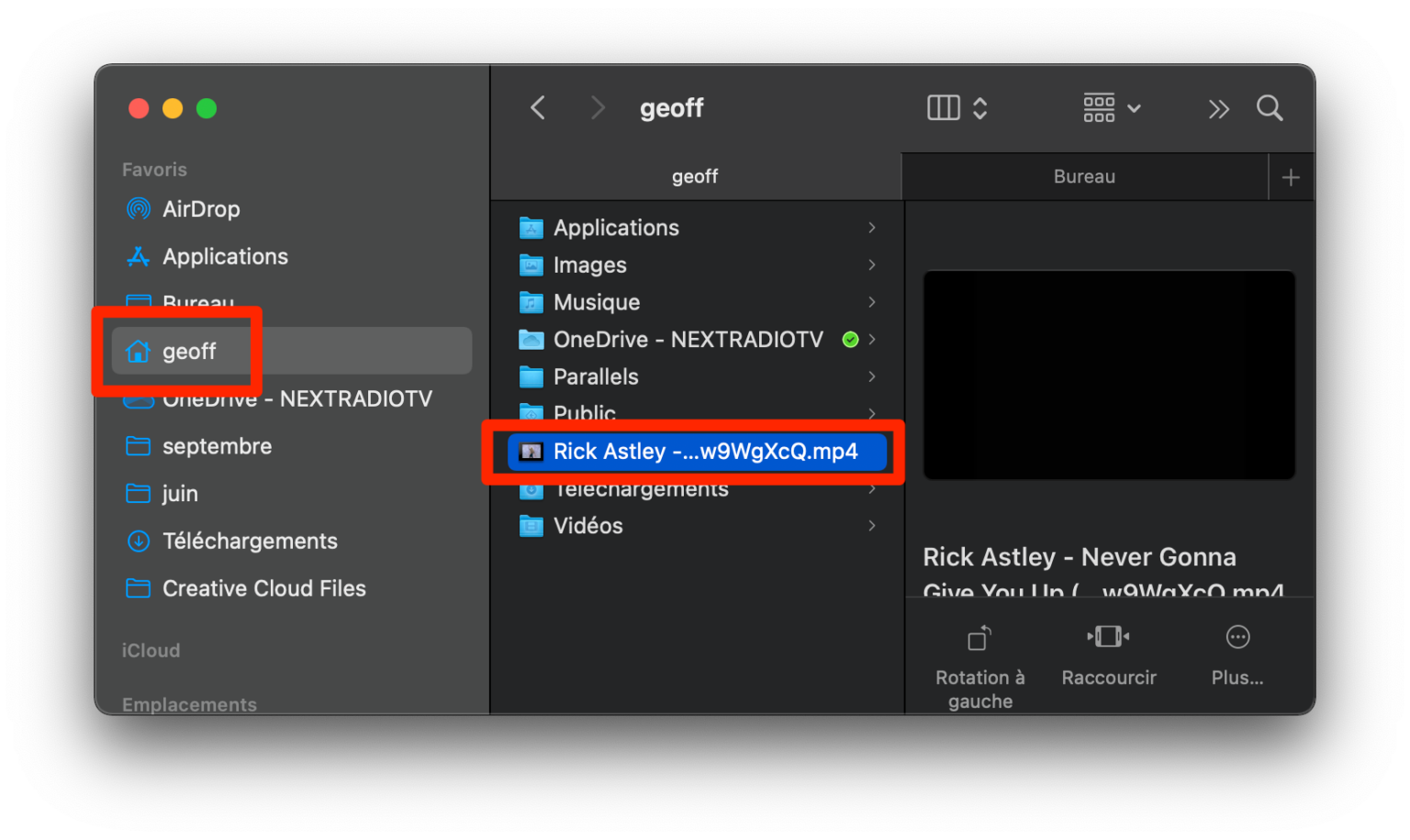1410x840 pixels.
Task: Expand the Images folder row chevron
Action: [x=872, y=265]
